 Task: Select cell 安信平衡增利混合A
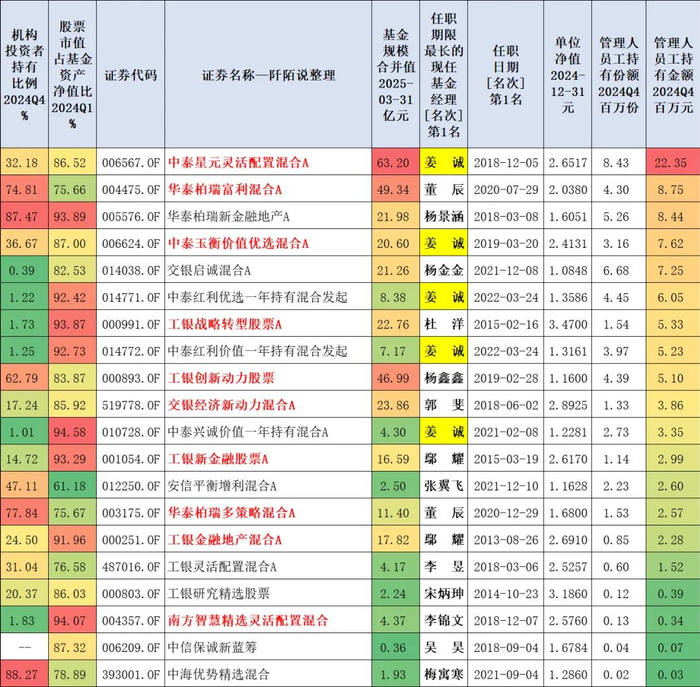pyautogui.click(x=222, y=486)
